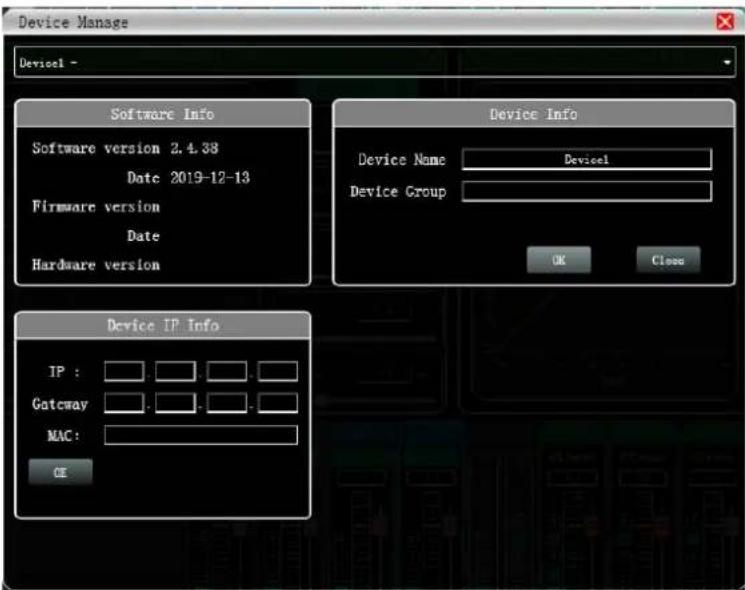The width and height of the screenshot is (745, 590).
Task: Click the first Gateway octet field
Action: 124,403
